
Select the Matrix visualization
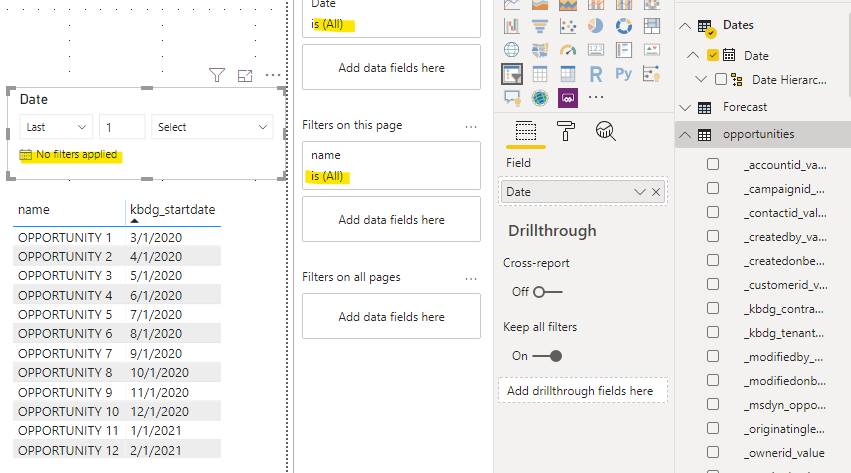[568, 74]
